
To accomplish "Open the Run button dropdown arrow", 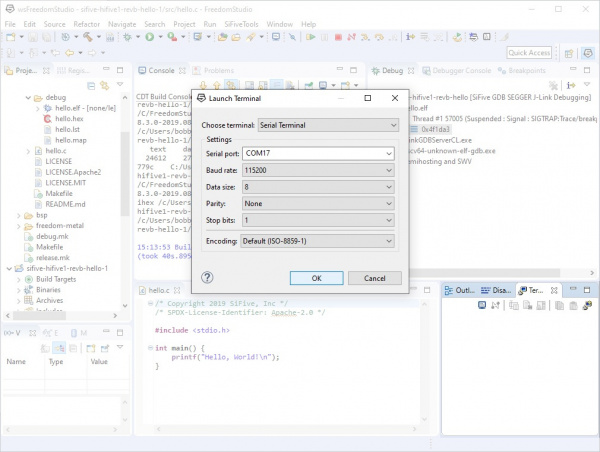I will [x=160, y=37].
